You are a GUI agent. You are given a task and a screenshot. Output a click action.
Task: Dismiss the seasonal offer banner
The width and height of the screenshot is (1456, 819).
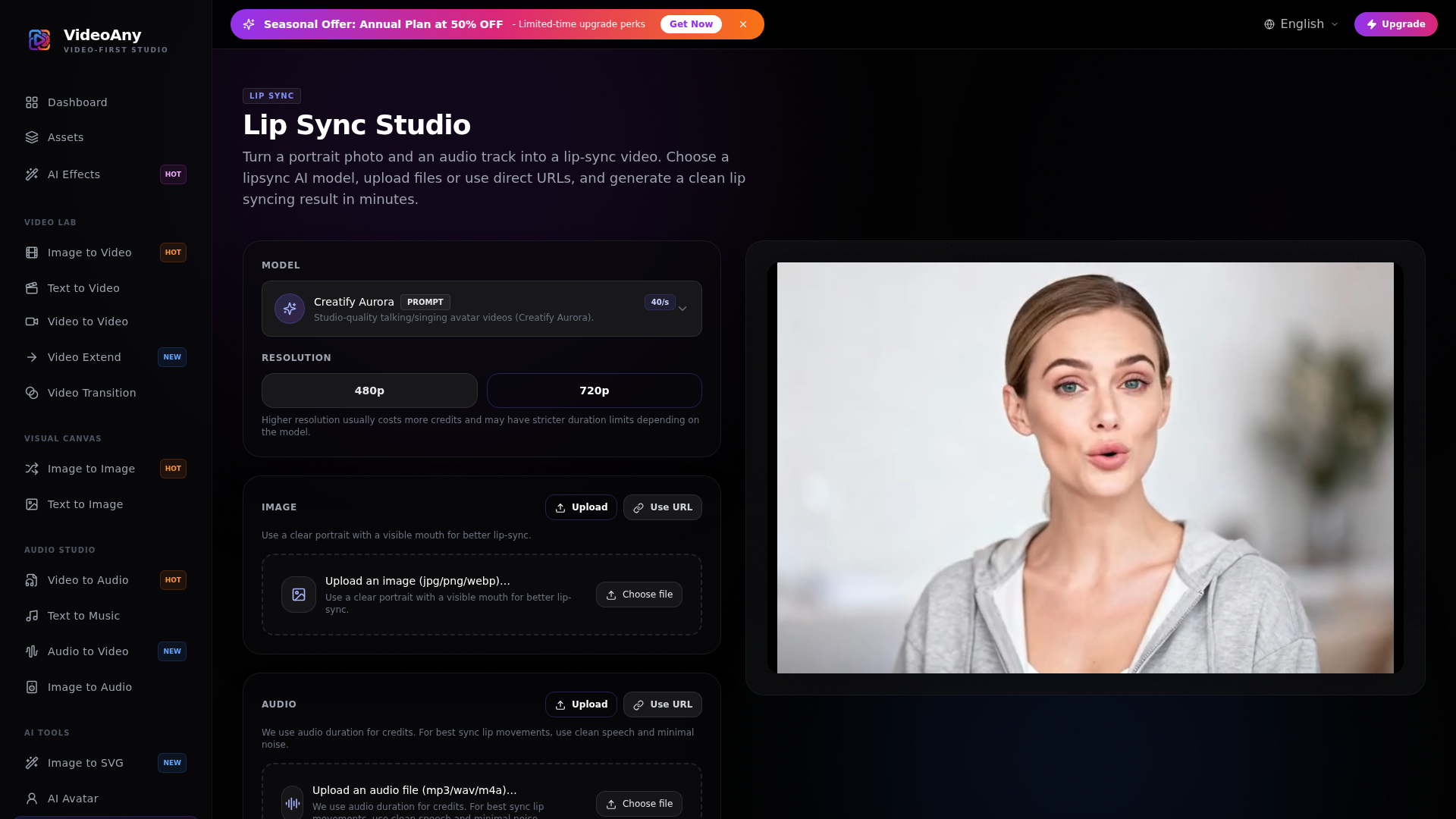pyautogui.click(x=743, y=24)
